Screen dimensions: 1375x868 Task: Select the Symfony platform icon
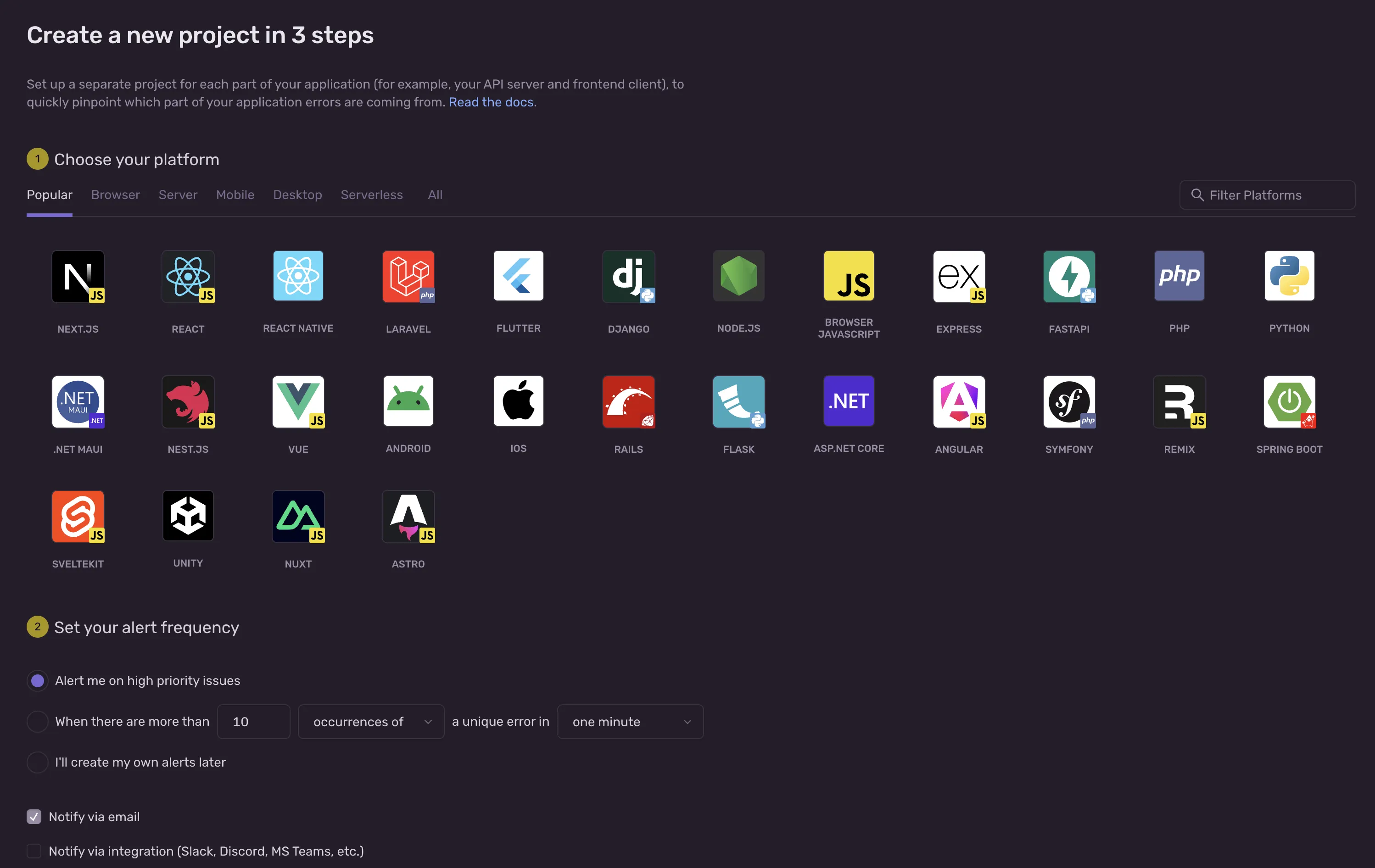pos(1069,402)
